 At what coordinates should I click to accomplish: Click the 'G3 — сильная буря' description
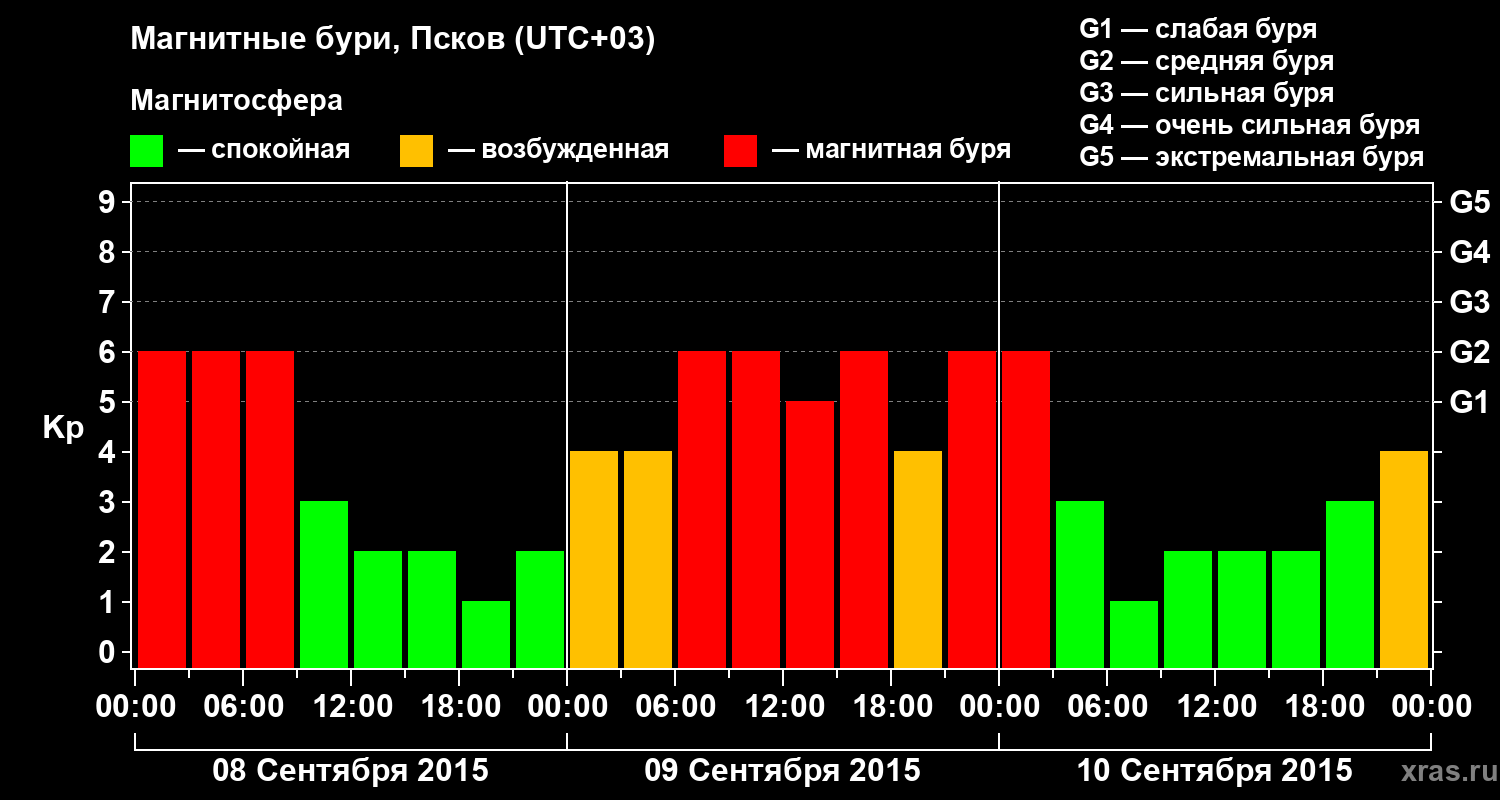click(x=1206, y=93)
